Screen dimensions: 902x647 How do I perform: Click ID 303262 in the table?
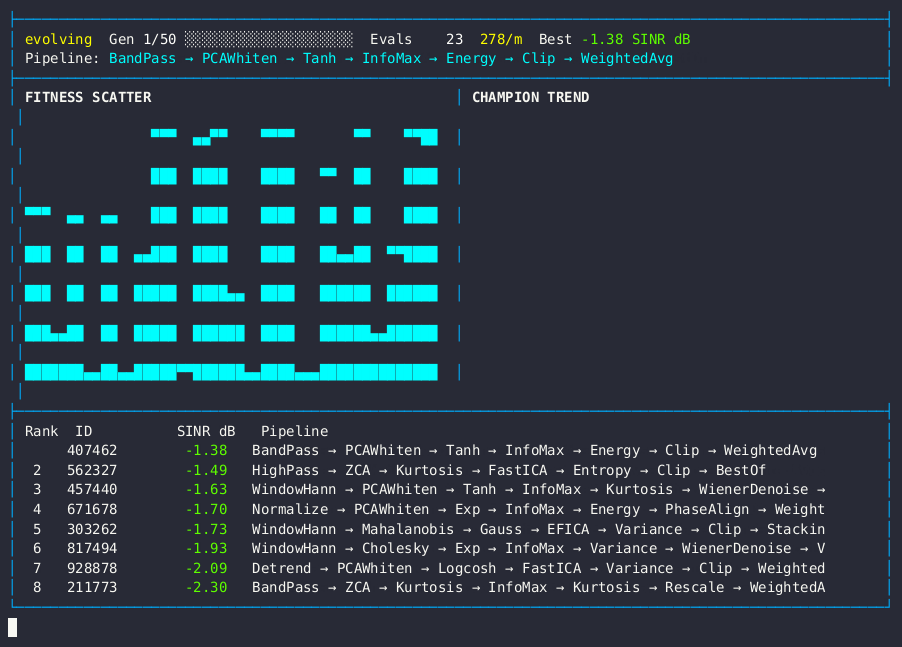(x=92, y=529)
